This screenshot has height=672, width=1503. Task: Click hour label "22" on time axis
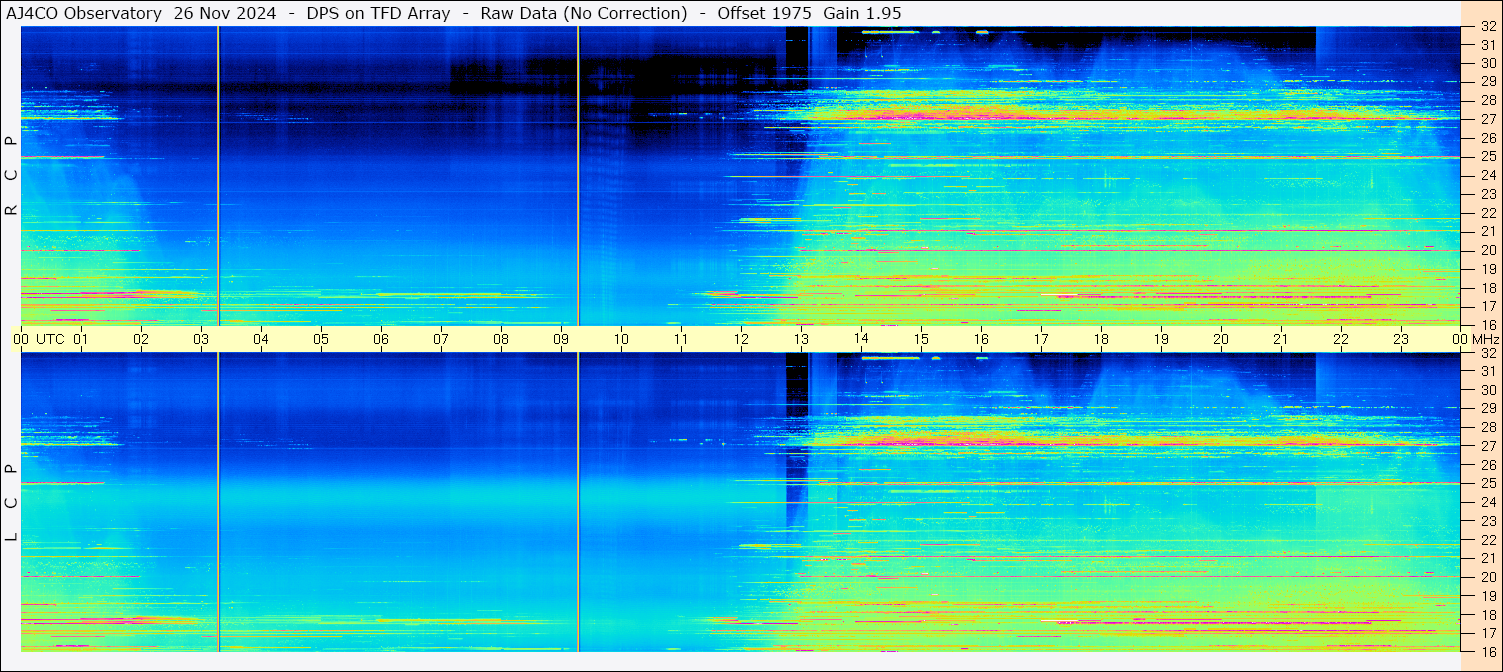click(1341, 339)
